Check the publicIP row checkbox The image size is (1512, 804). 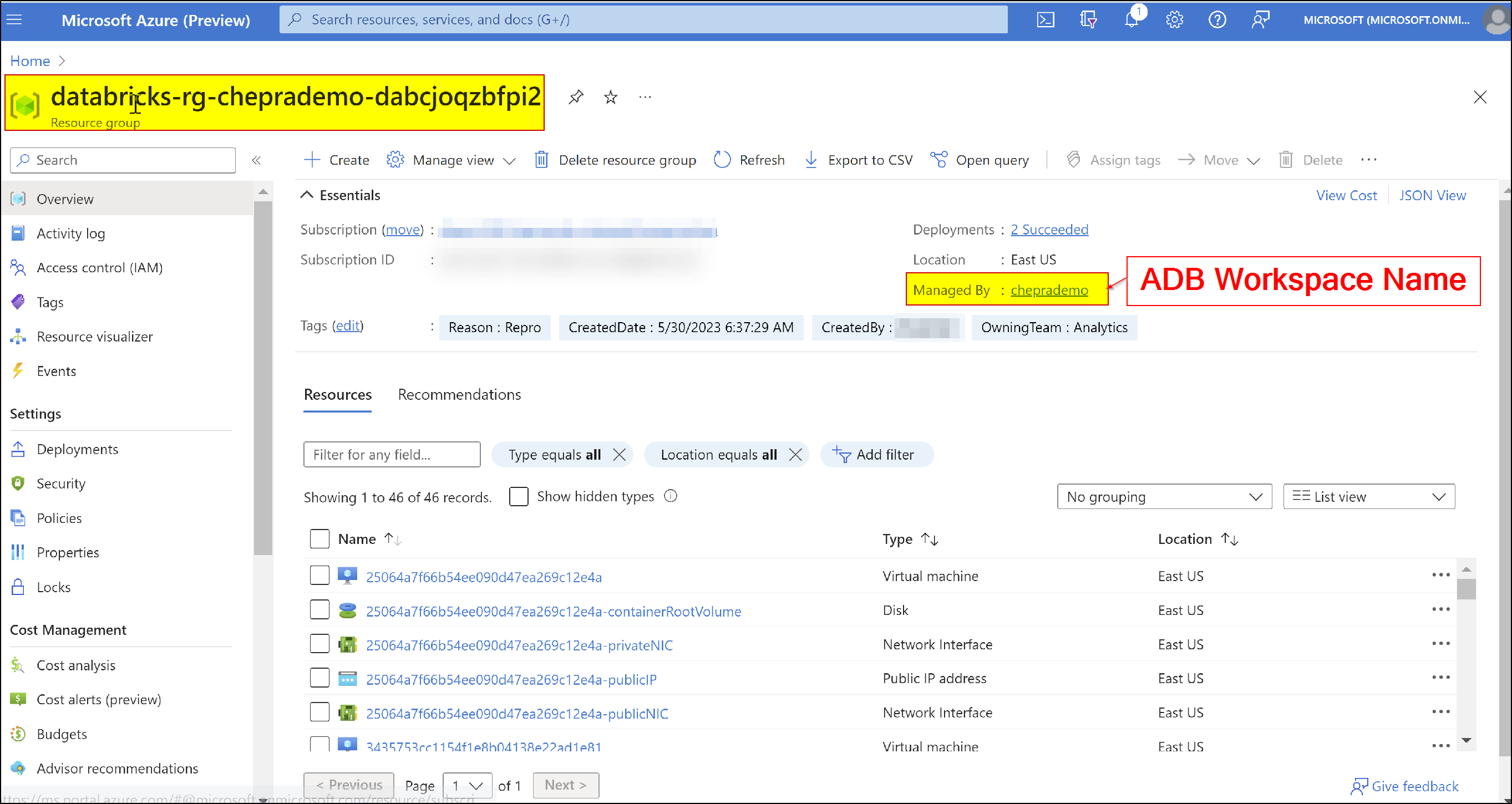click(319, 678)
